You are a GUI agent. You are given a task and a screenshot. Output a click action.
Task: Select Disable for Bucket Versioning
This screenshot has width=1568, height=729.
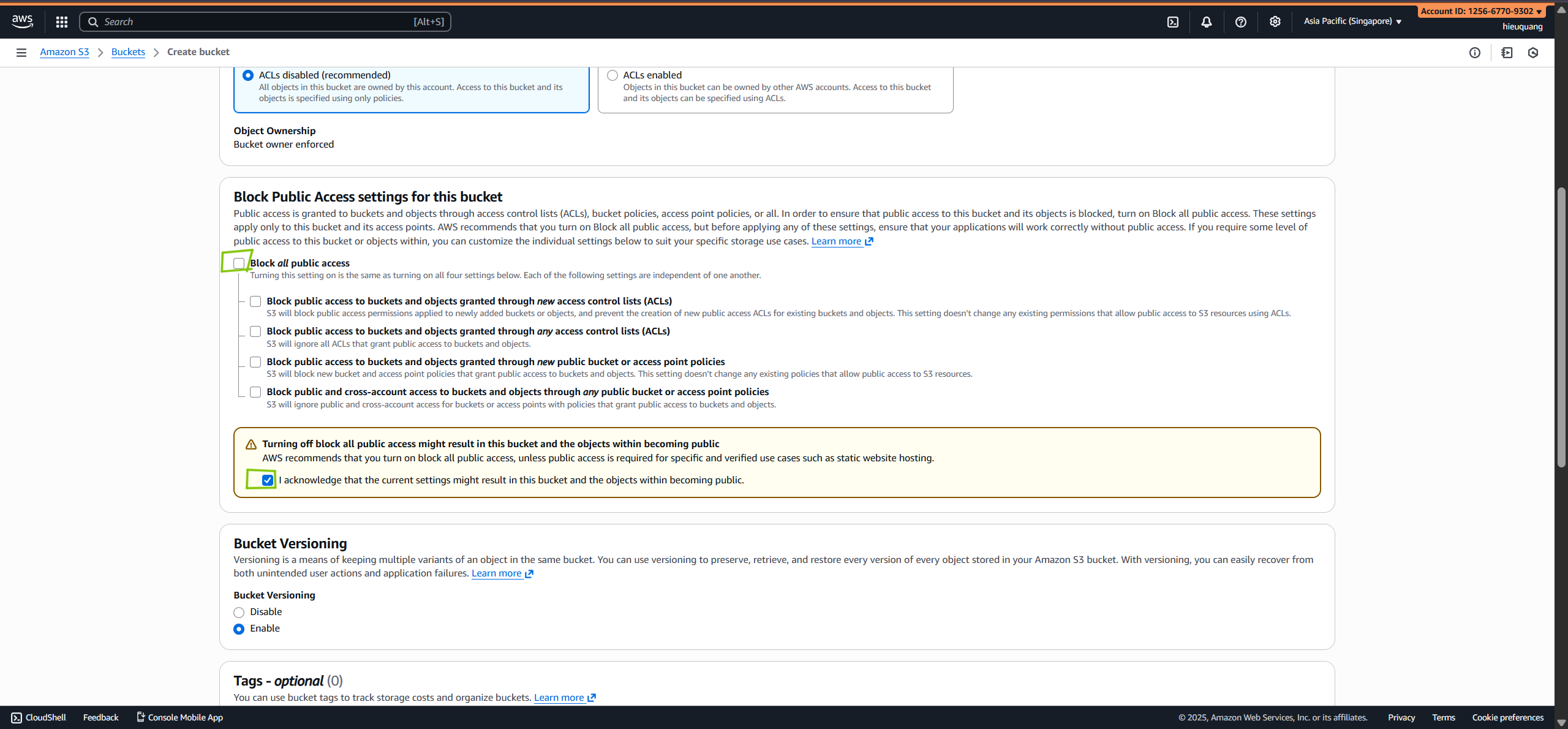point(239,613)
